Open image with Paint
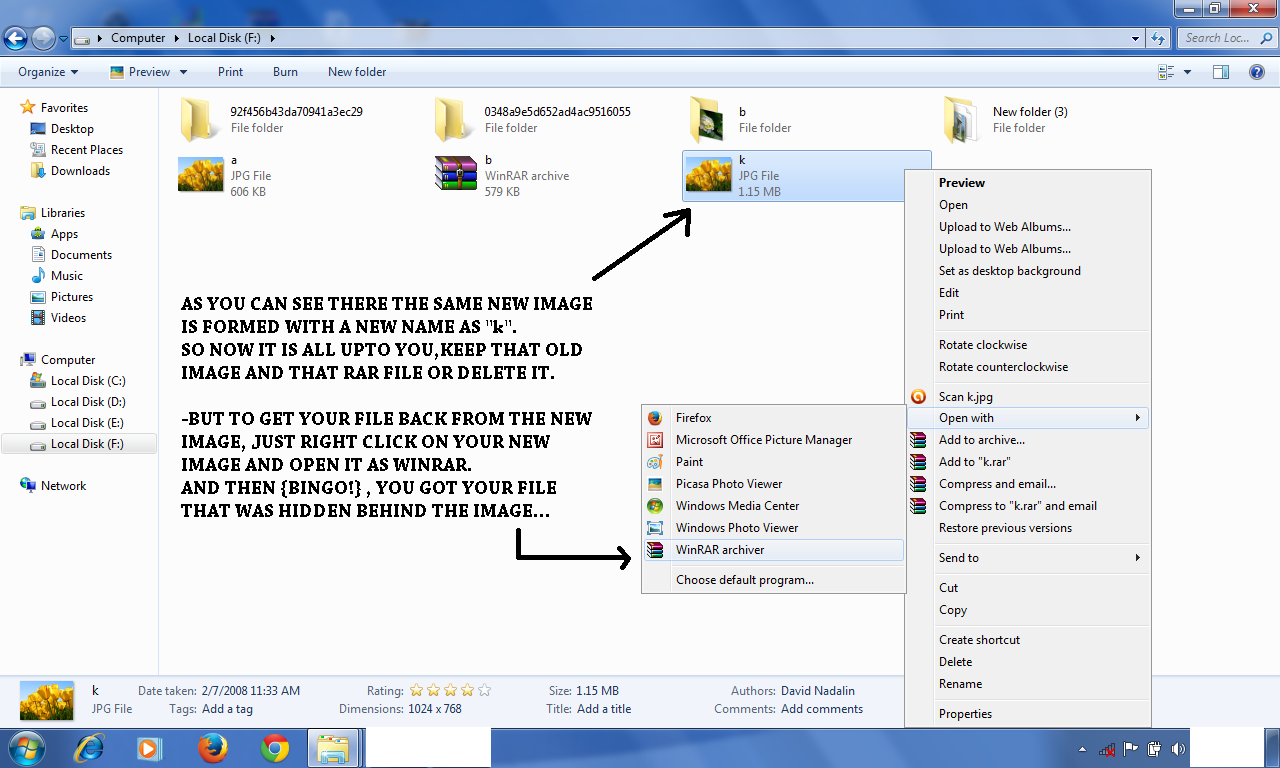 tap(773, 462)
